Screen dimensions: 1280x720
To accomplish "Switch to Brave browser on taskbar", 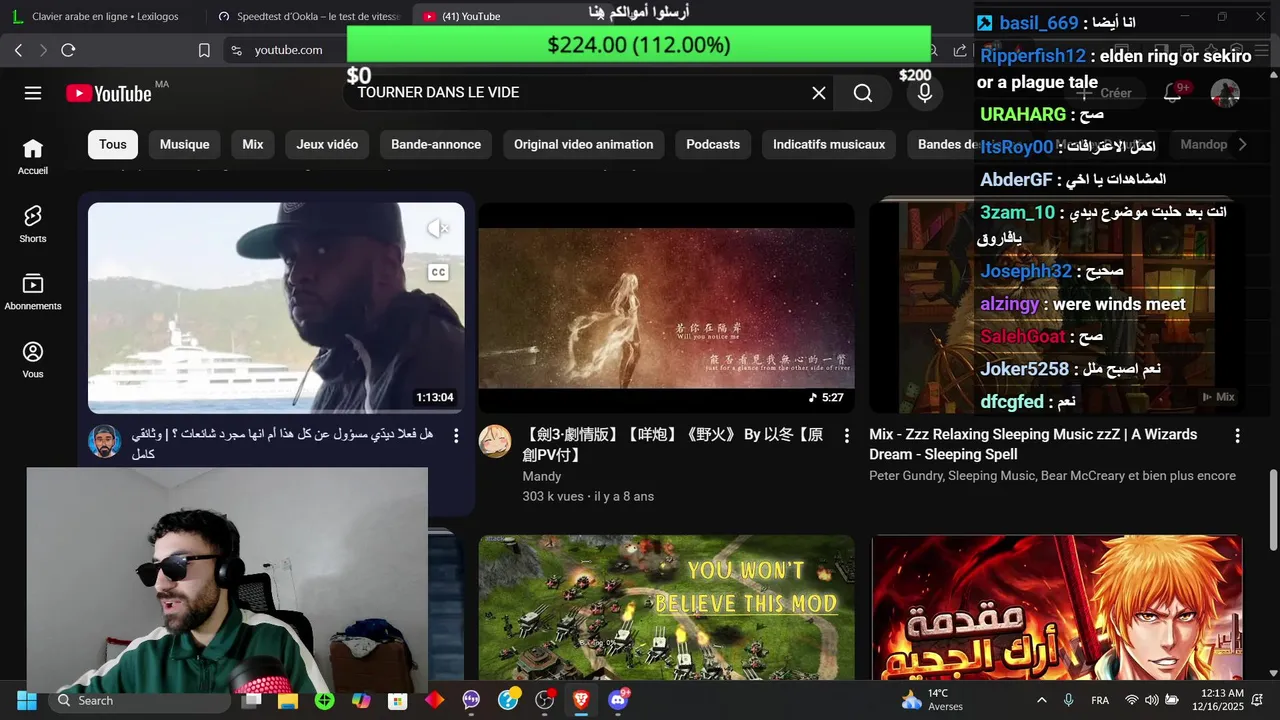I will (581, 700).
